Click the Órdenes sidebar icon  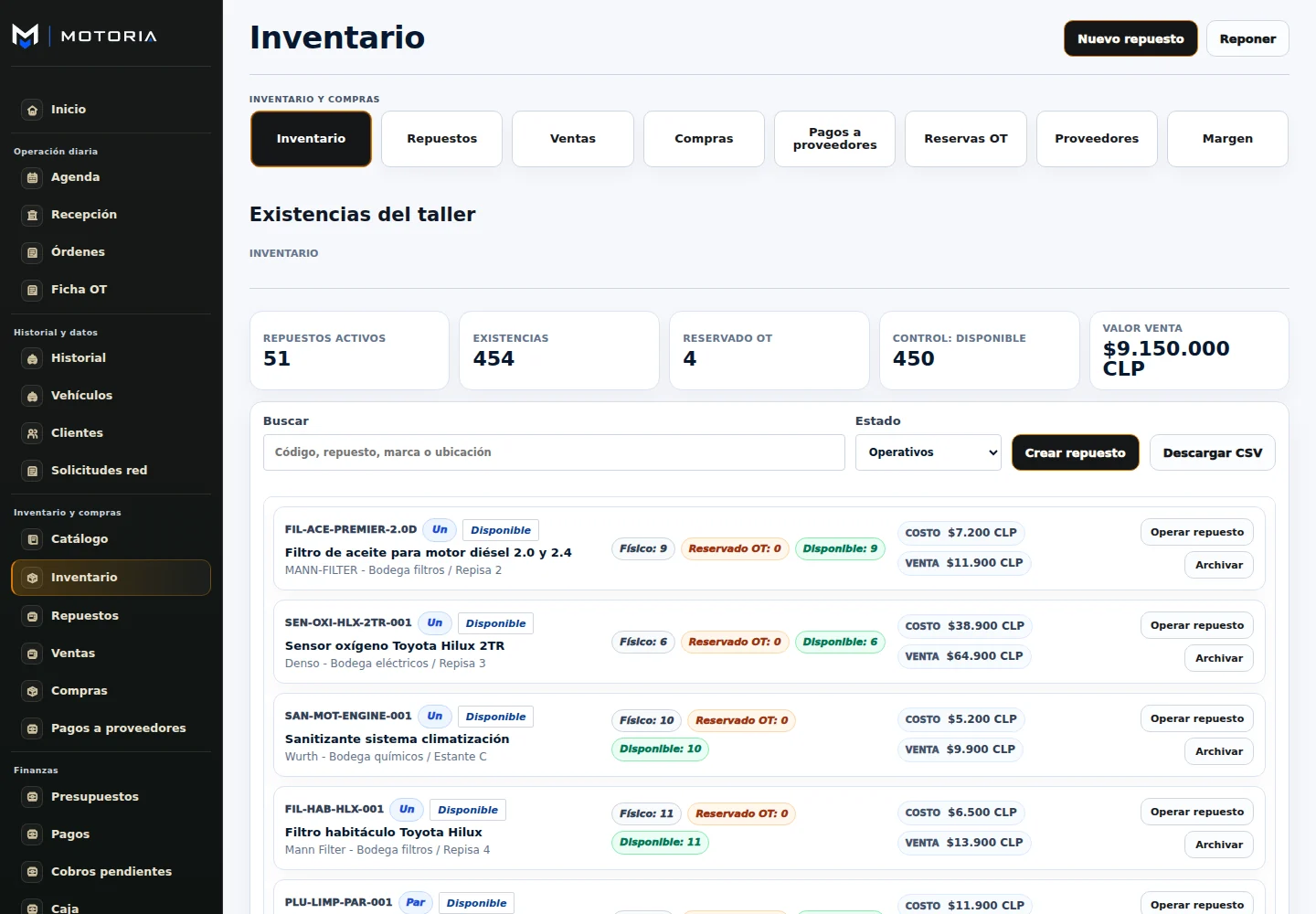(32, 252)
